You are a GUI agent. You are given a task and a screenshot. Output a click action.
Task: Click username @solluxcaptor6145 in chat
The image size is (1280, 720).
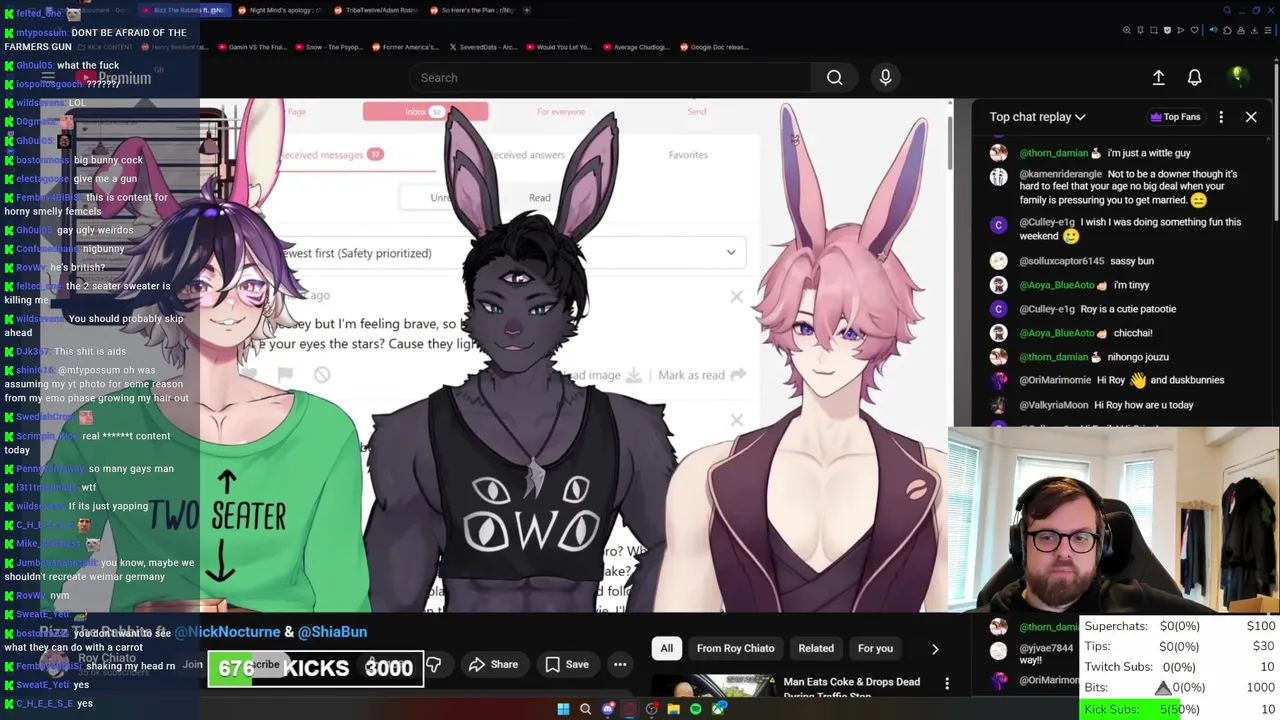(x=1061, y=261)
